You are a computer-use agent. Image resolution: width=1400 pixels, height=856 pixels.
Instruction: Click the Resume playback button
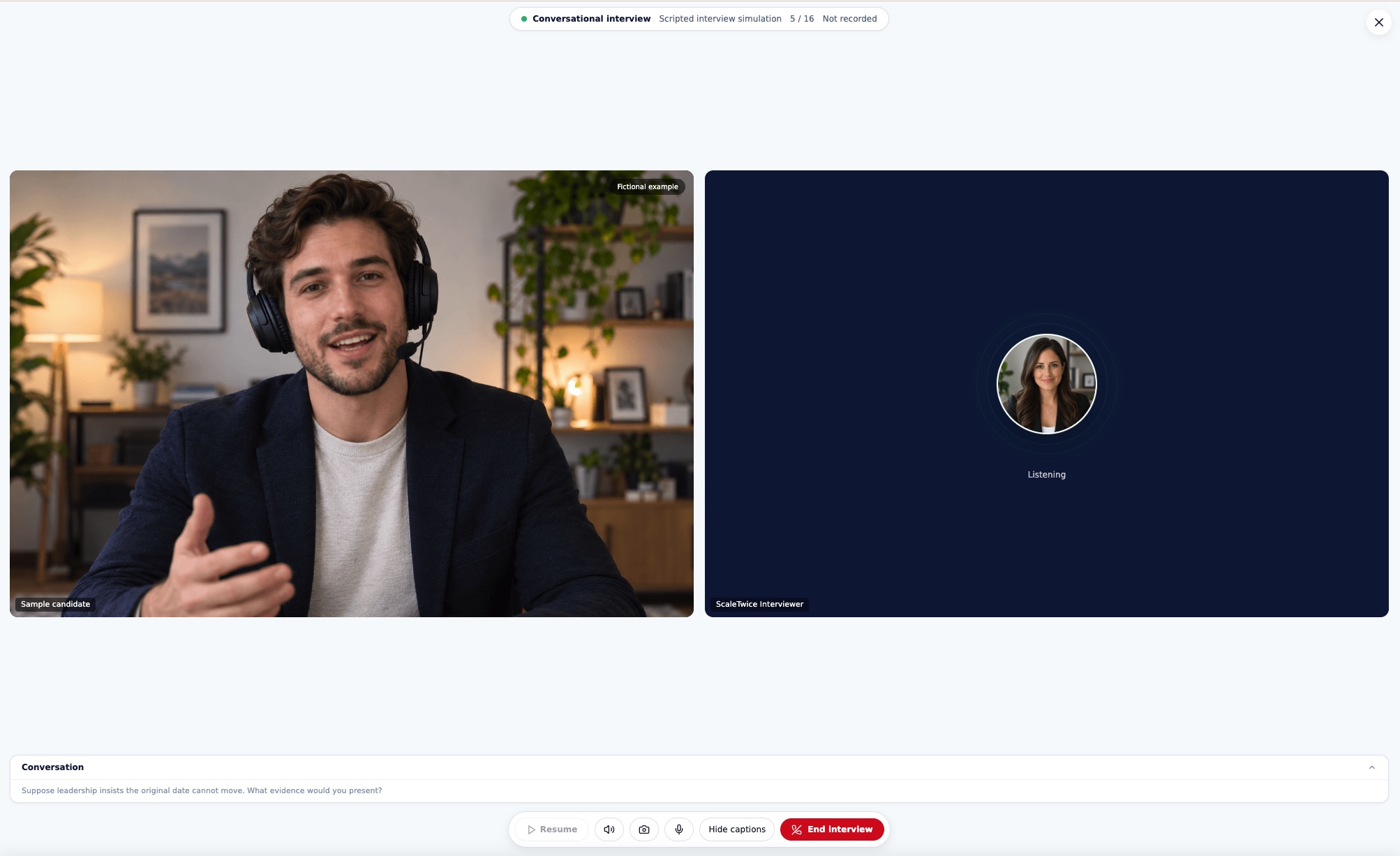coord(552,829)
